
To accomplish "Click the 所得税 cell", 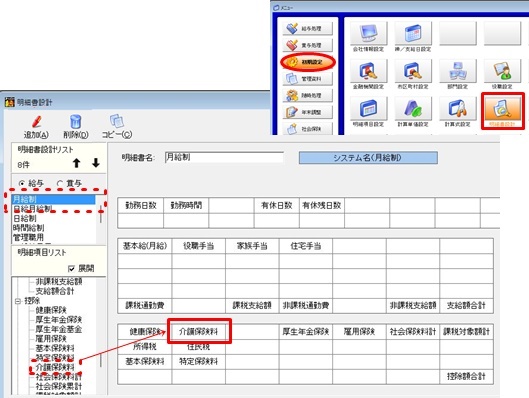I will pos(145,347).
